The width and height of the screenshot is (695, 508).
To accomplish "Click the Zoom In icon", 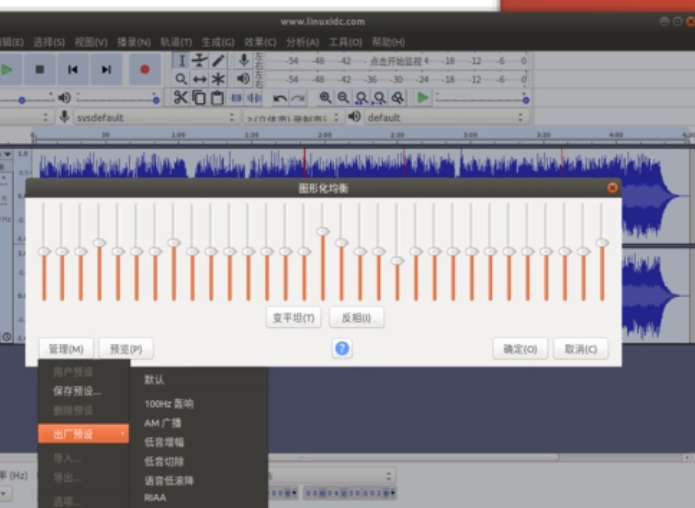I will point(325,98).
